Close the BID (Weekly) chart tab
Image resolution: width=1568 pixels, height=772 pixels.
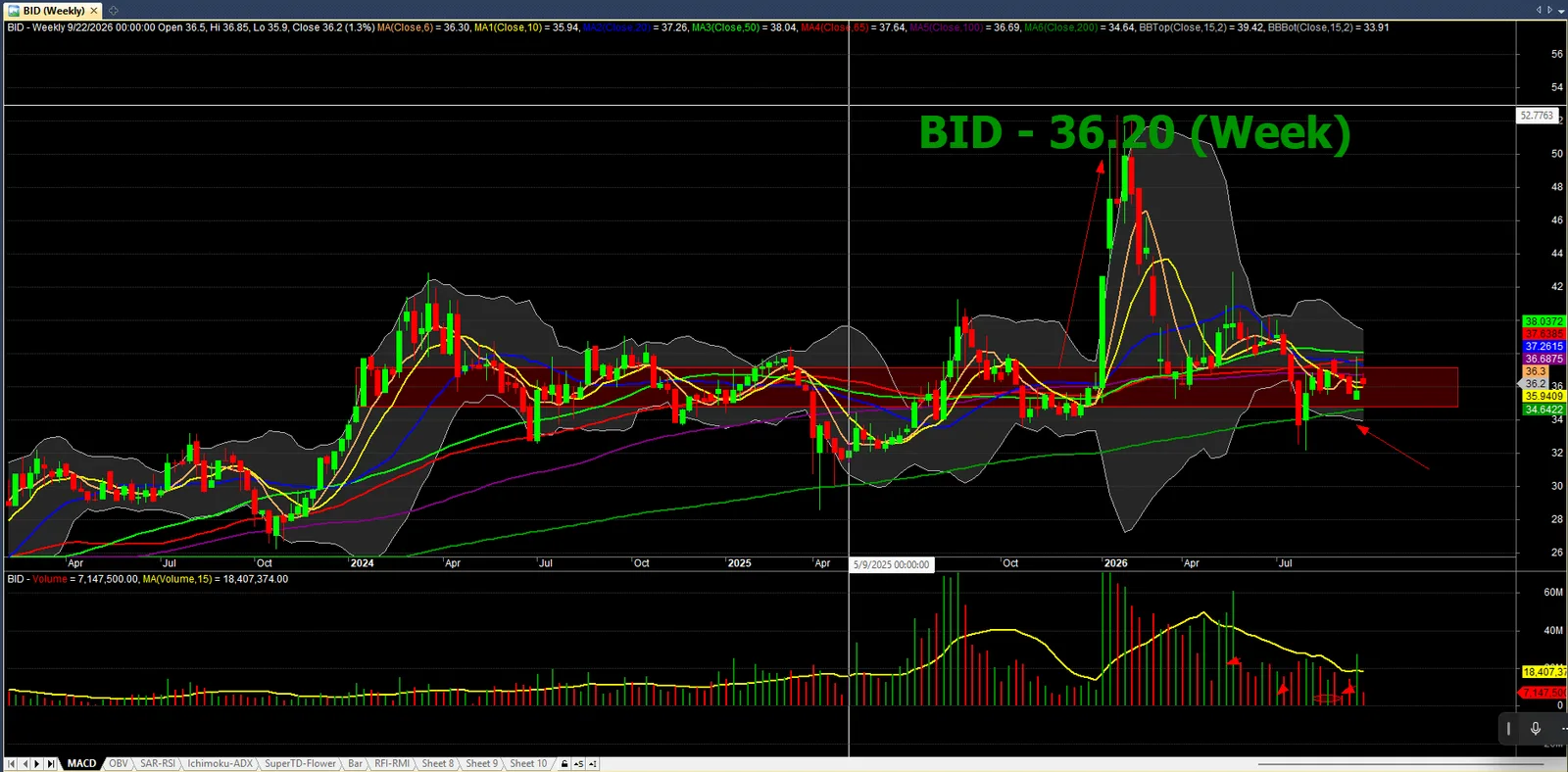(x=94, y=11)
